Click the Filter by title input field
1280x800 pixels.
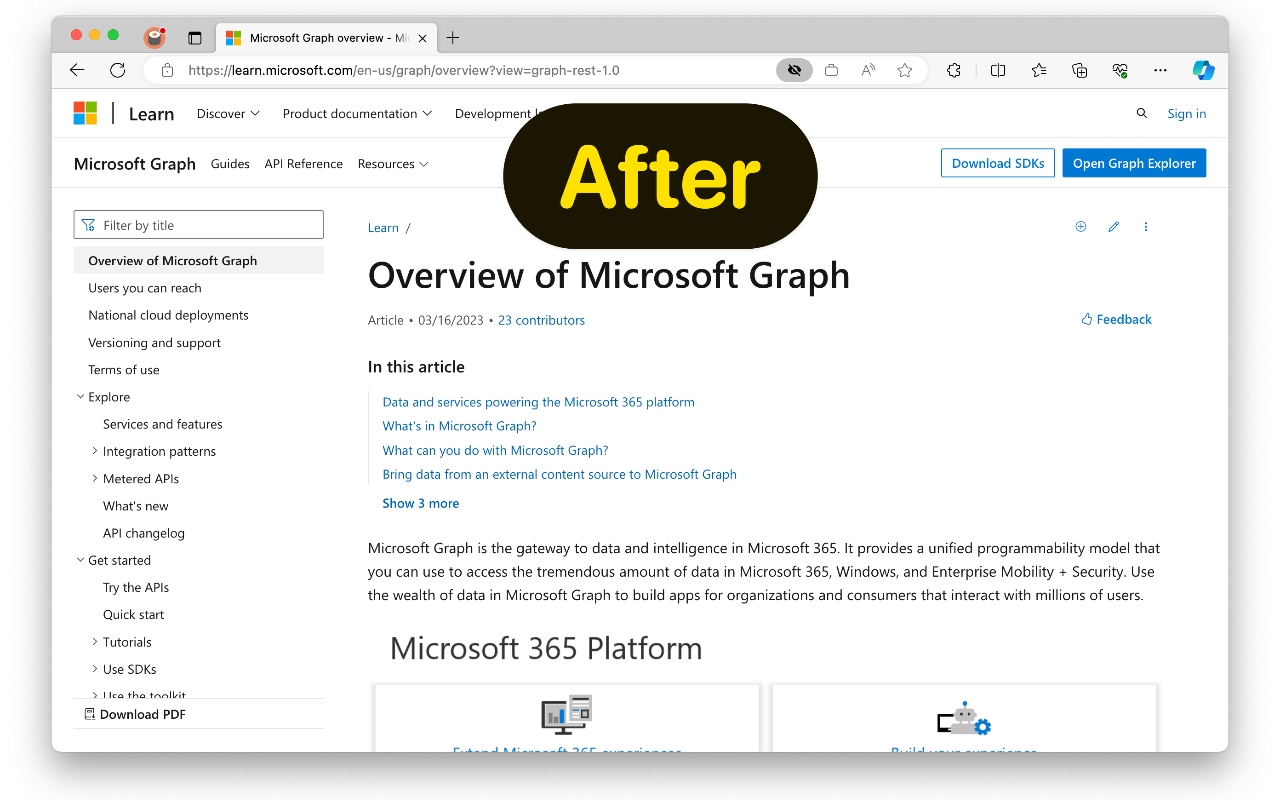(x=198, y=224)
